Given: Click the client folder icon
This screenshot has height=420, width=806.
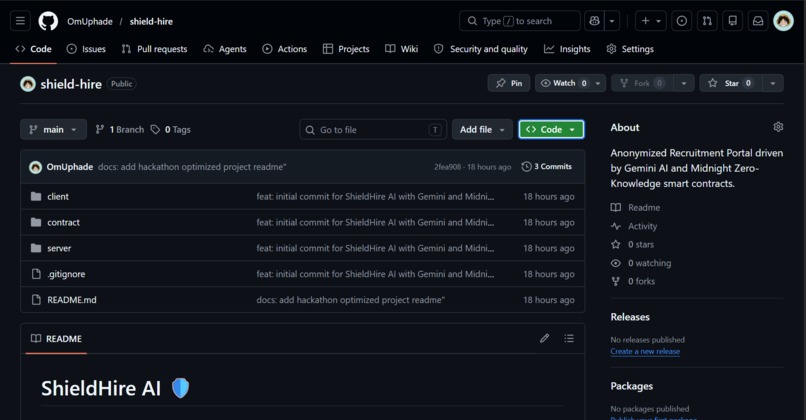Looking at the screenshot, I should pos(36,196).
